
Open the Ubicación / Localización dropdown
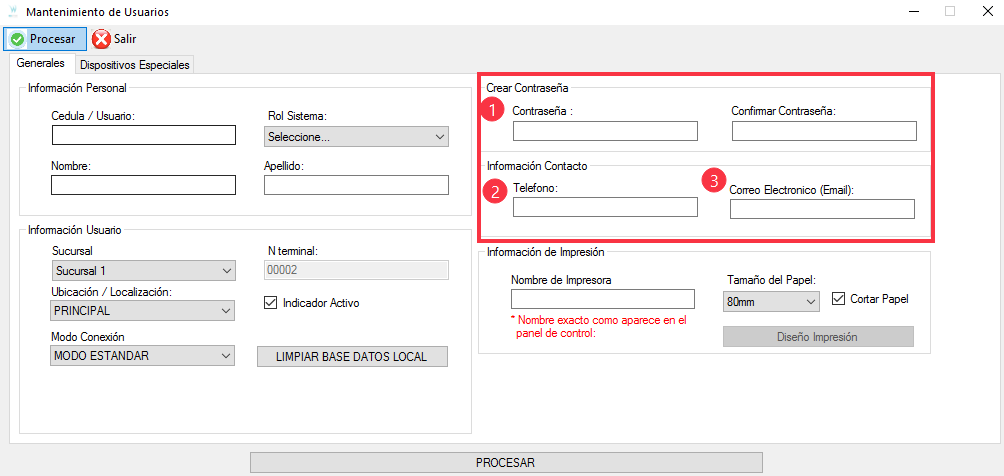click(142, 311)
